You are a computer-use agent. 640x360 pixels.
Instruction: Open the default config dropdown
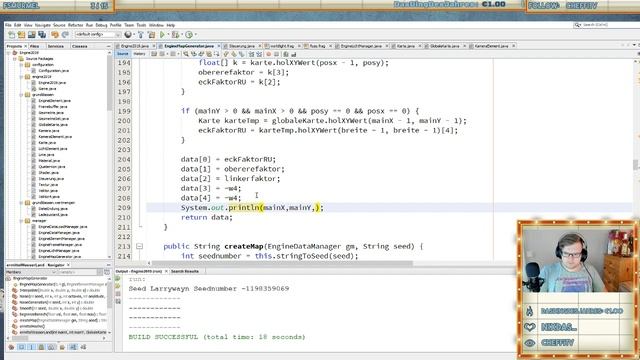pos(97,35)
